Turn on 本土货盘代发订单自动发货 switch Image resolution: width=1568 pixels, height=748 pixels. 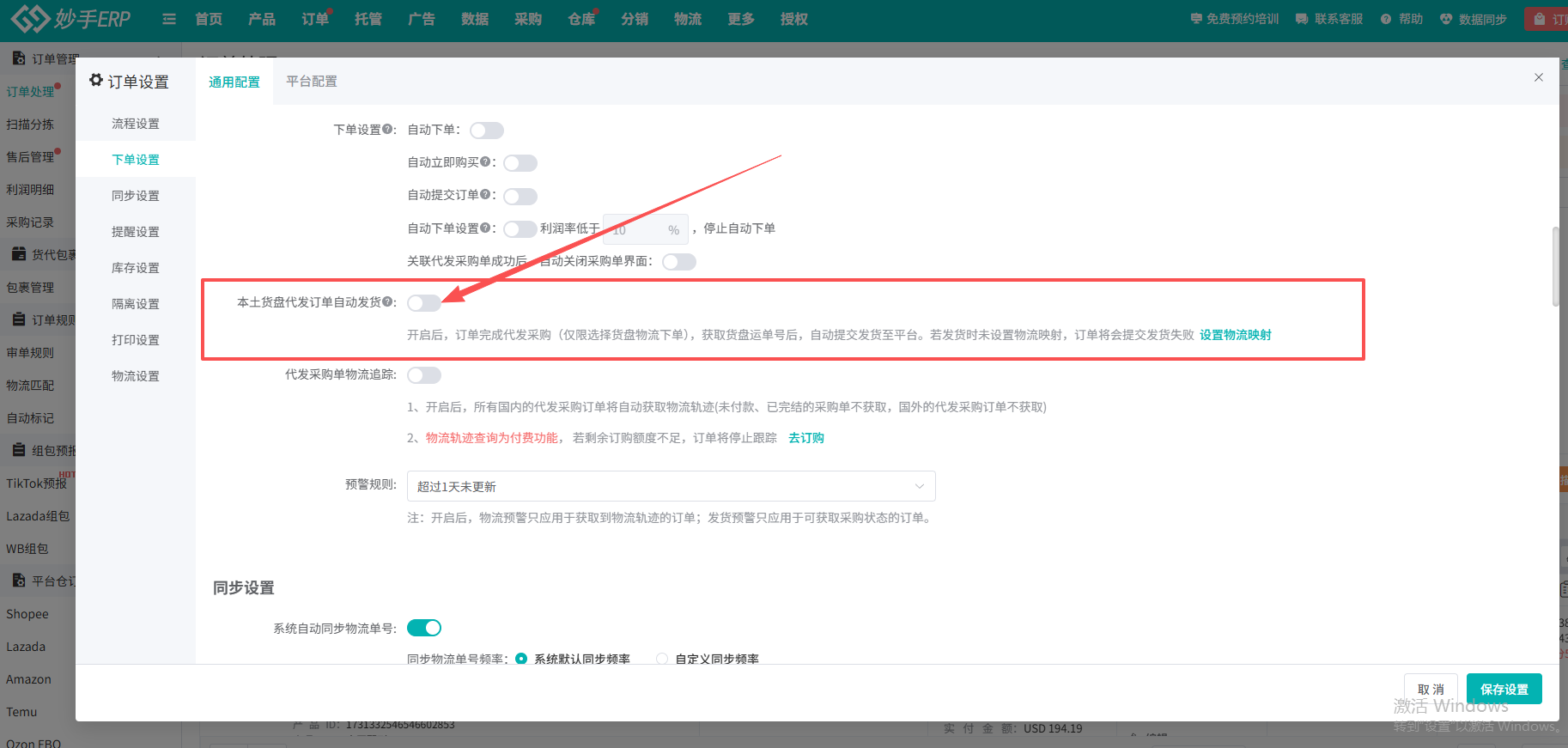click(x=424, y=303)
